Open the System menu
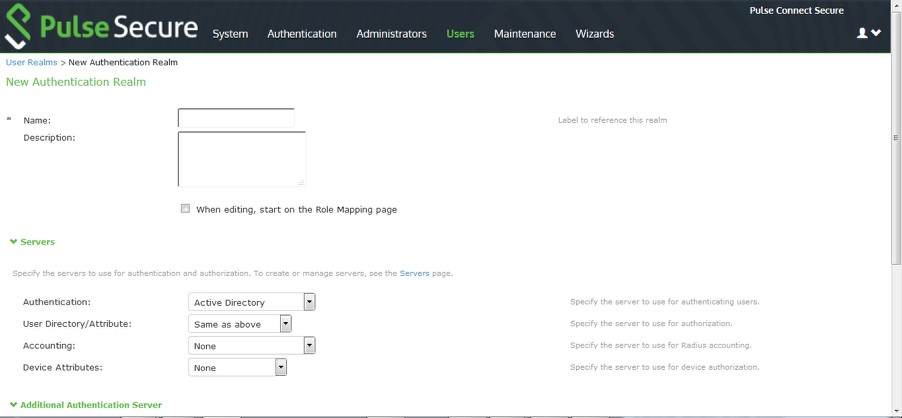The height and width of the screenshot is (418, 902). click(x=230, y=34)
